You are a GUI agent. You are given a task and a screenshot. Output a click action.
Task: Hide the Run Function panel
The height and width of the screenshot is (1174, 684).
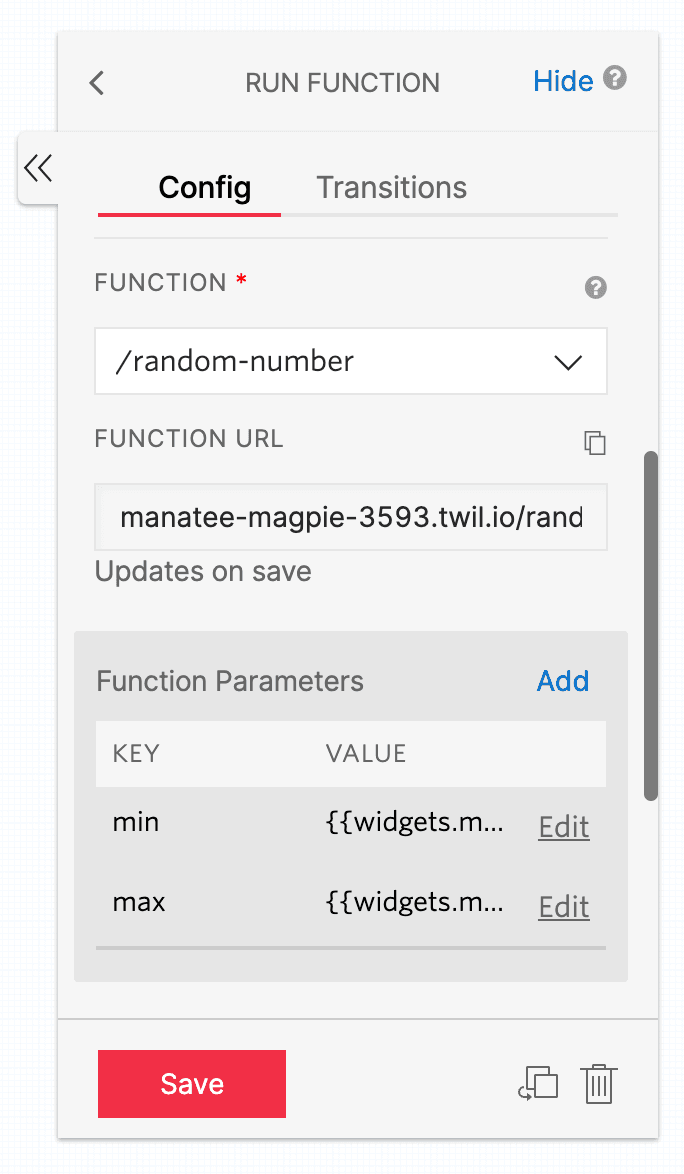tap(563, 82)
